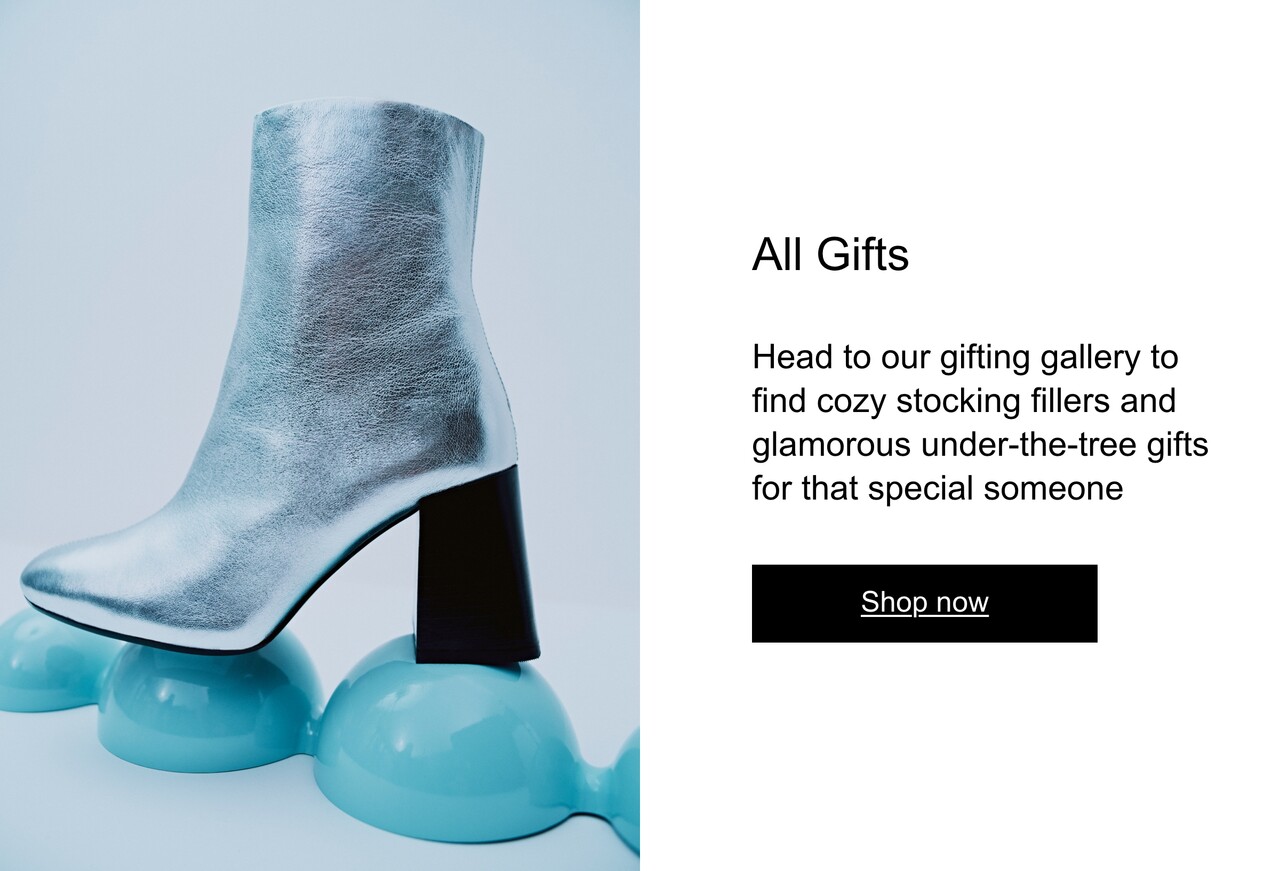Click the partial blue dome at left edge
Screen dimensions: 1280x871
tap(45, 665)
